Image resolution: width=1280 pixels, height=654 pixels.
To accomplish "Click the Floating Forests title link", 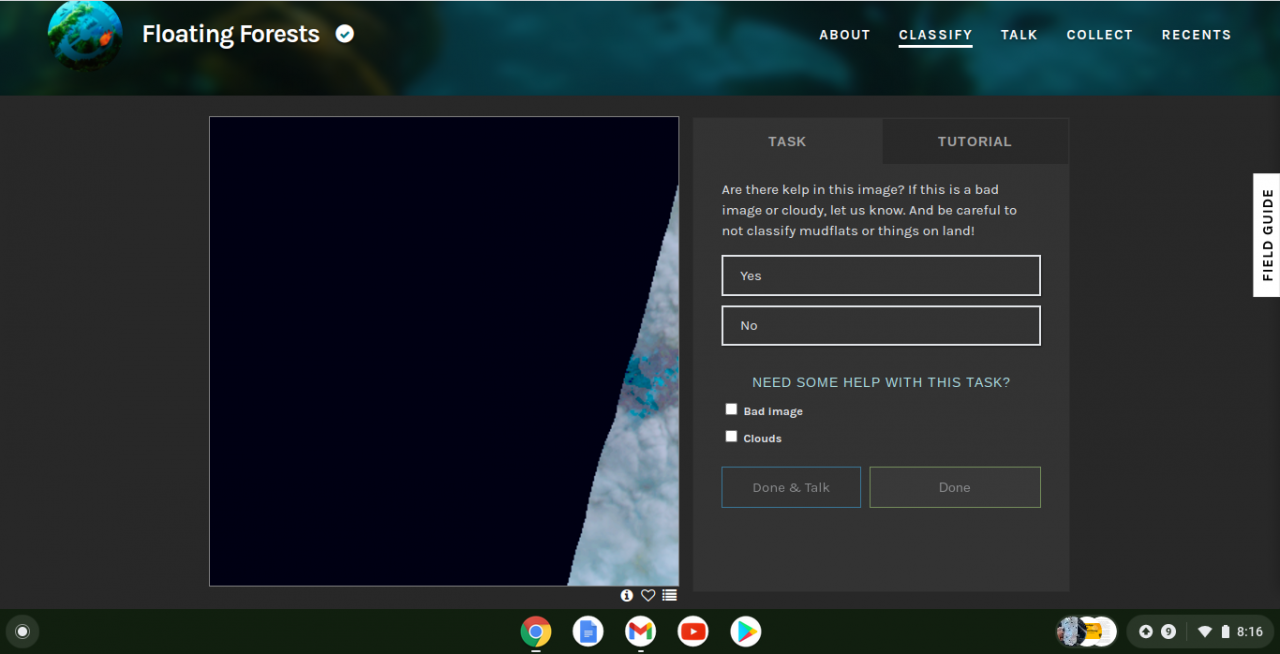I will click(231, 34).
